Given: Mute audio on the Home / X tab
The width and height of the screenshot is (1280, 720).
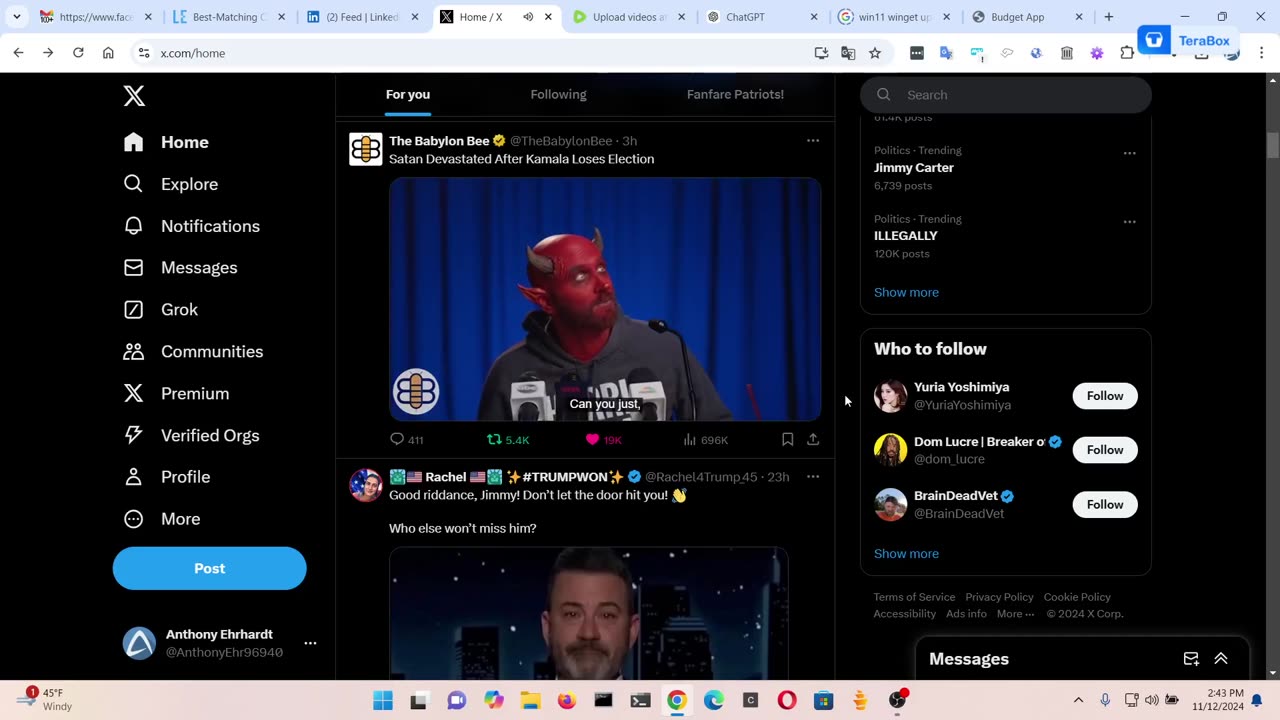Looking at the screenshot, I should pyautogui.click(x=528, y=17).
